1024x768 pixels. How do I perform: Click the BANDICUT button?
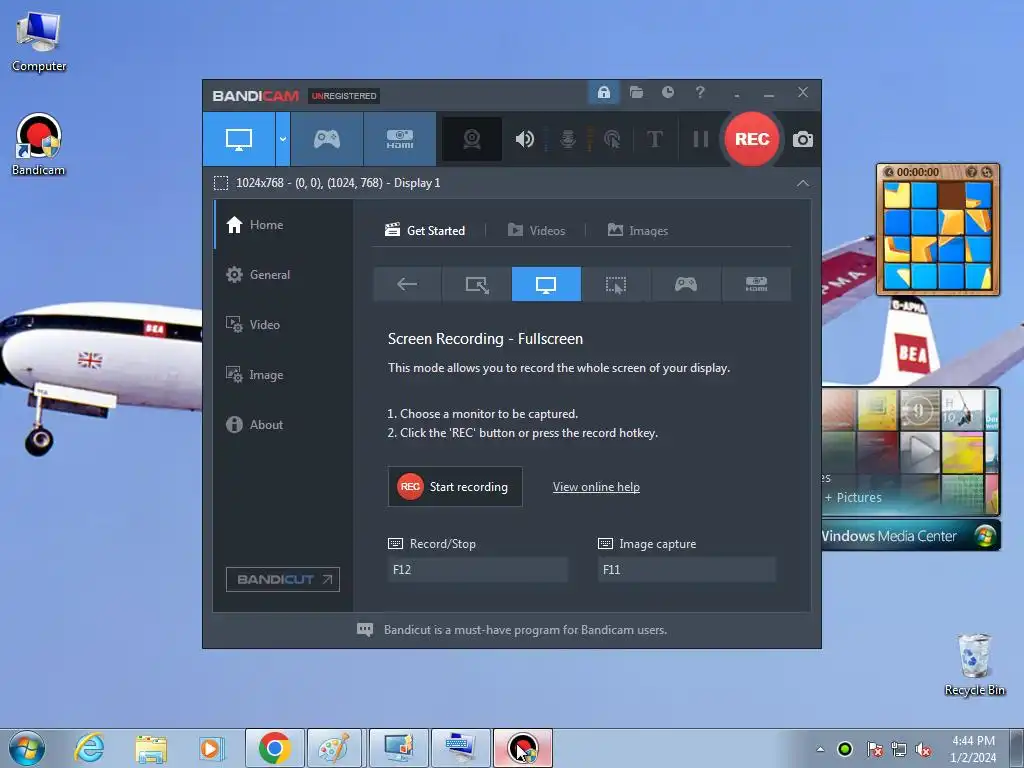(283, 579)
